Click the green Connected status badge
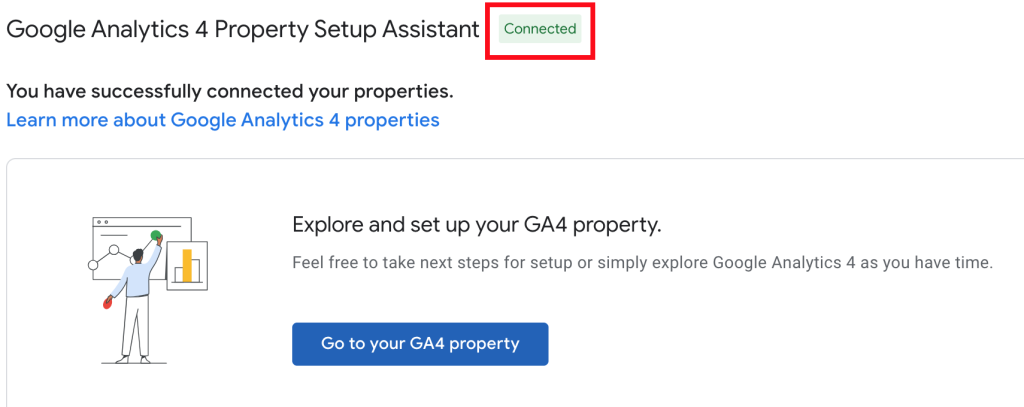 click(x=539, y=29)
